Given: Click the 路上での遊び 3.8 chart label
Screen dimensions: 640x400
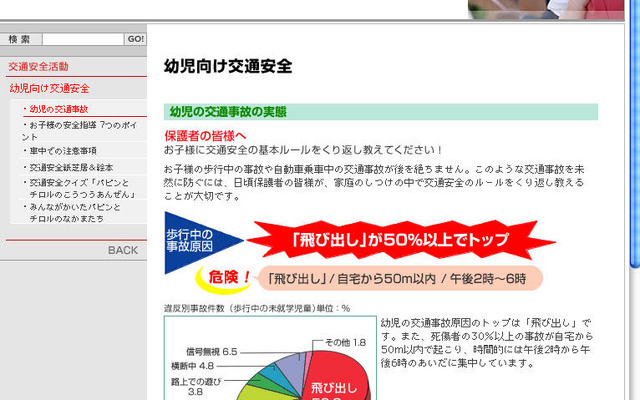Looking at the screenshot, I should click(x=196, y=386).
